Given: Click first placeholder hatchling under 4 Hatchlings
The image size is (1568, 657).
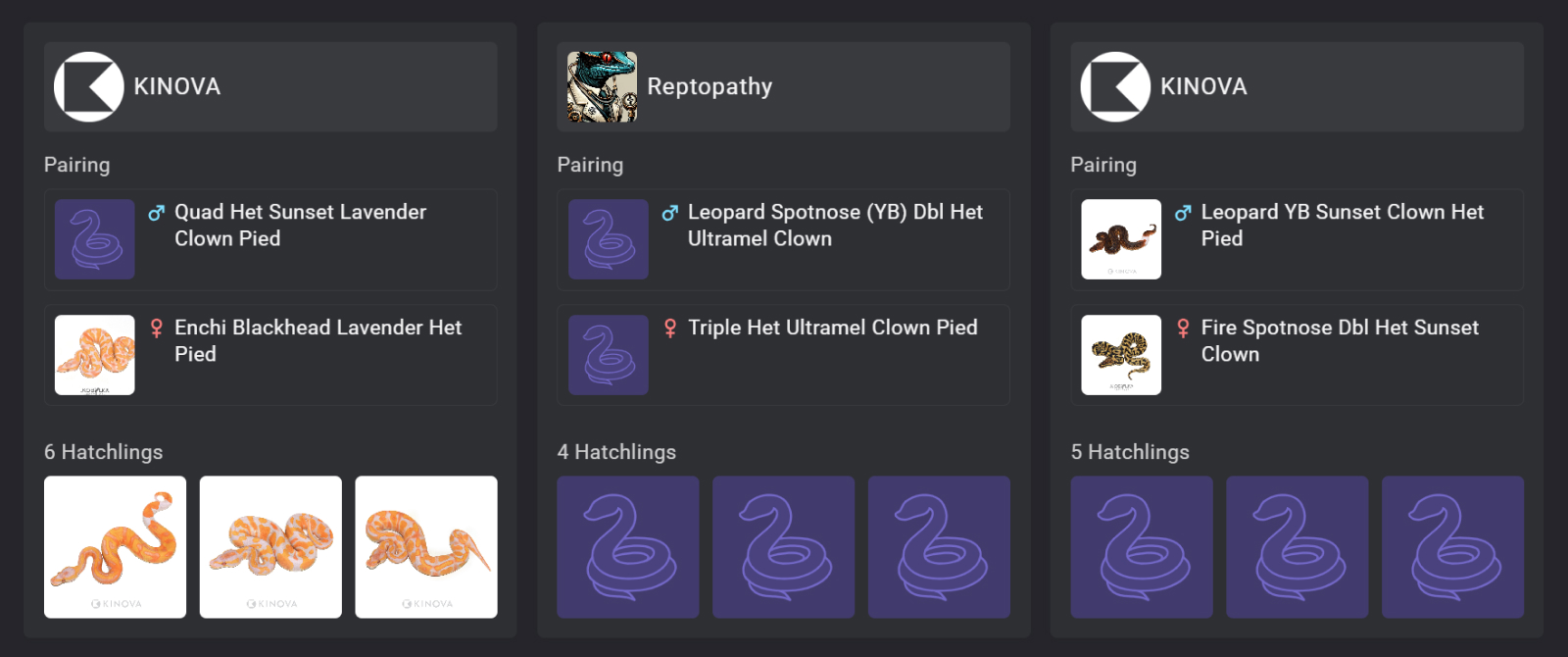Looking at the screenshot, I should coord(628,547).
